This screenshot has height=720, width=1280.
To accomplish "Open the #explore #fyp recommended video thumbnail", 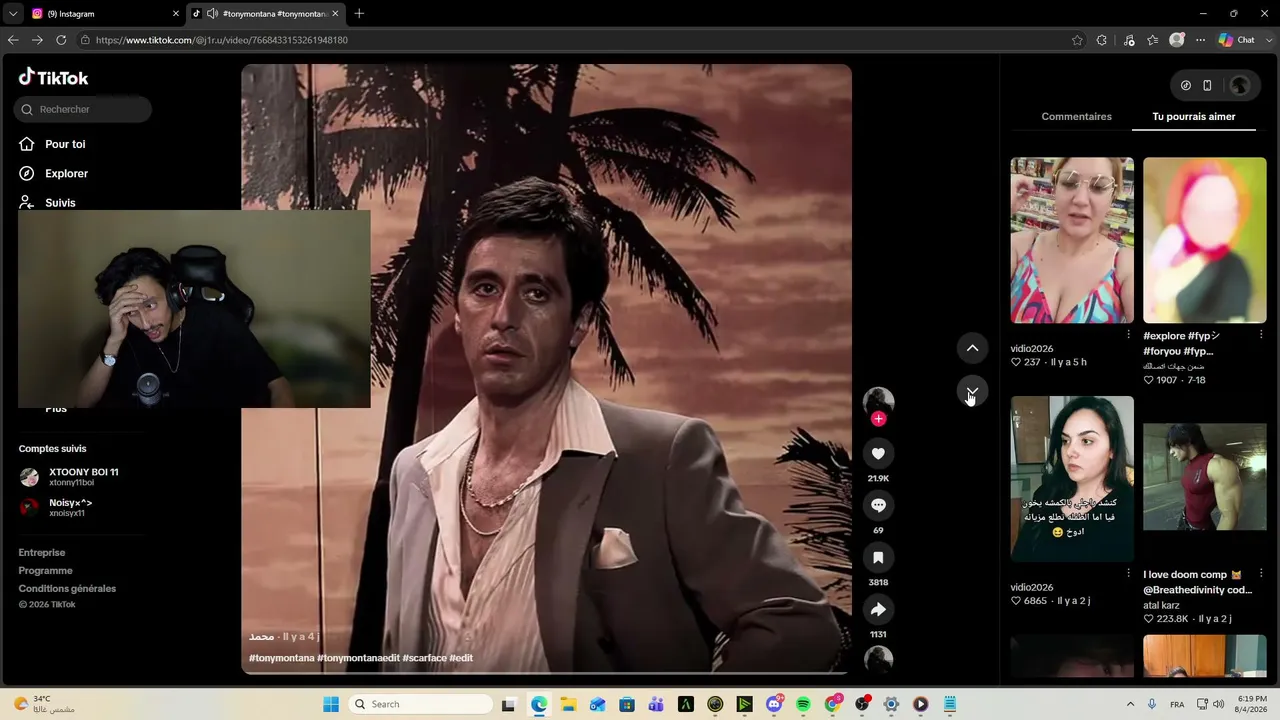I will 1204,240.
